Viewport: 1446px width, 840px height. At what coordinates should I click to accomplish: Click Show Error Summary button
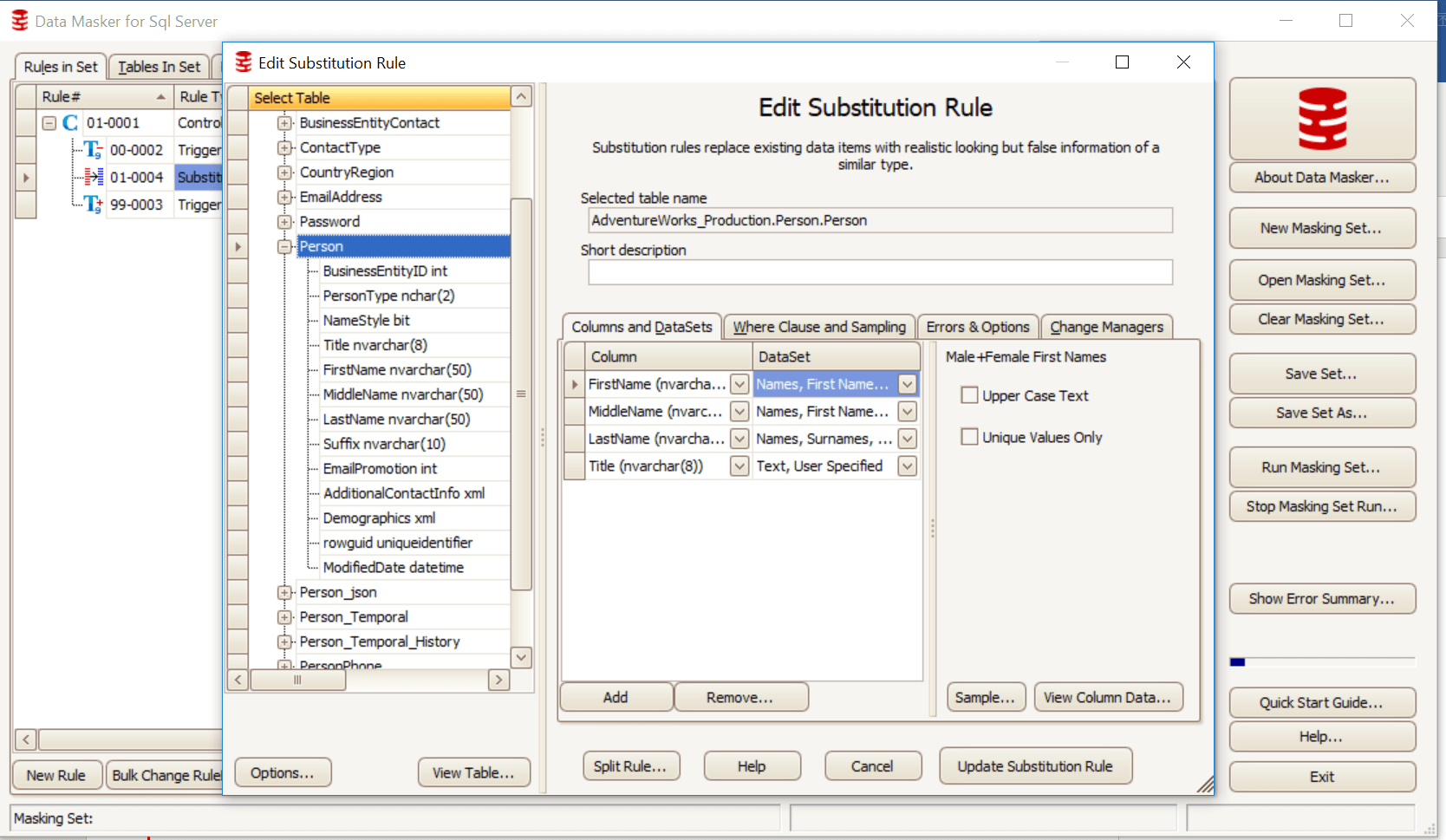click(1322, 598)
